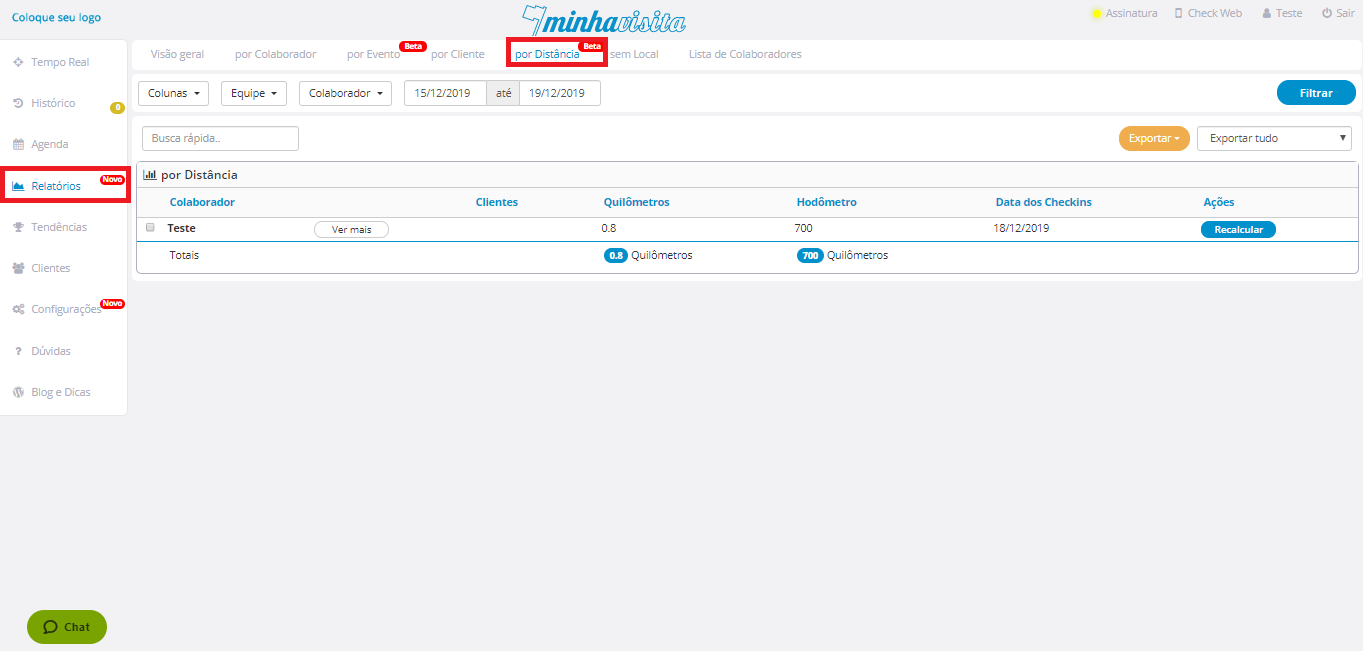
Task: Open the Exportar tudo select box
Action: [x=1273, y=139]
